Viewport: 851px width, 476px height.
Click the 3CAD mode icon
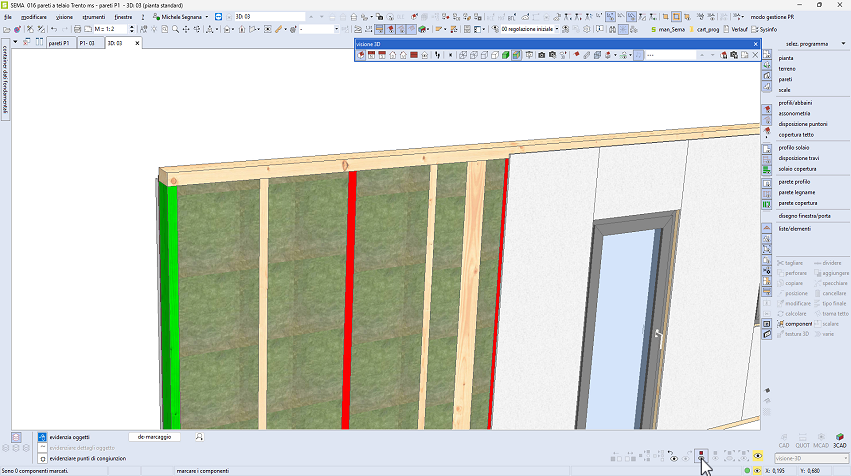840,439
